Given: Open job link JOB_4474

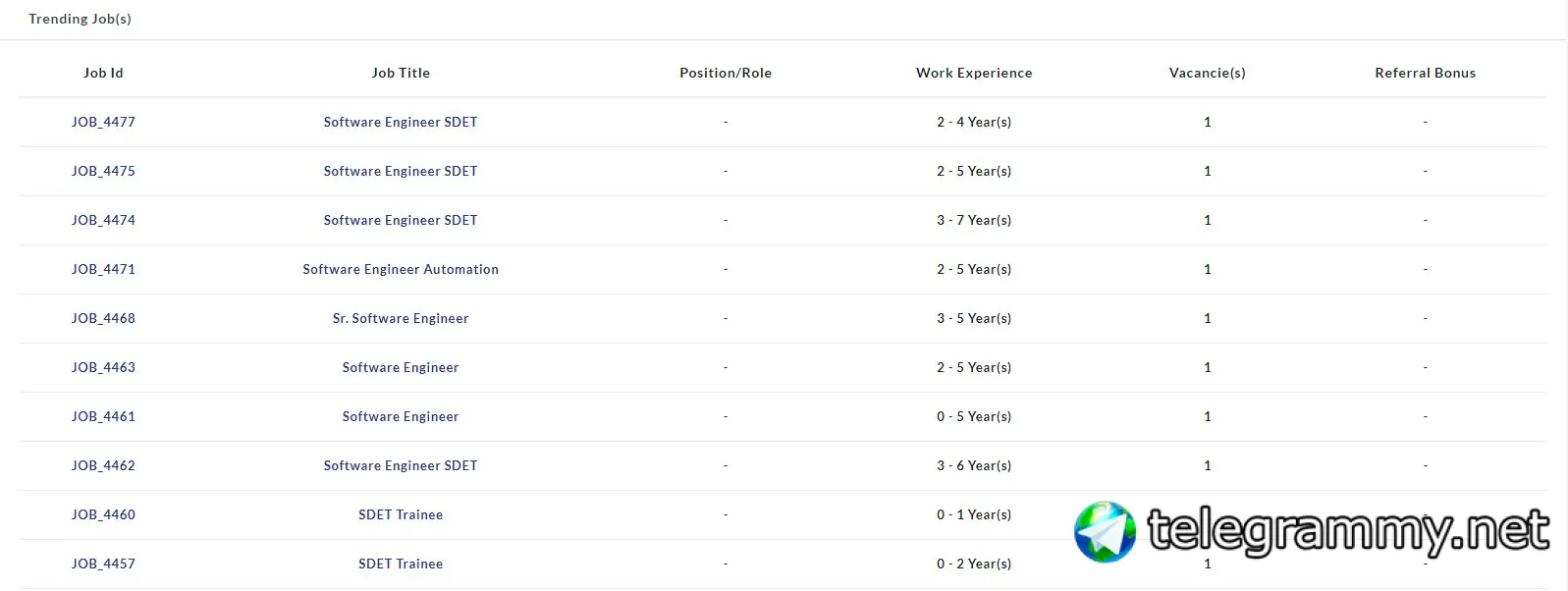Looking at the screenshot, I should click(x=103, y=220).
